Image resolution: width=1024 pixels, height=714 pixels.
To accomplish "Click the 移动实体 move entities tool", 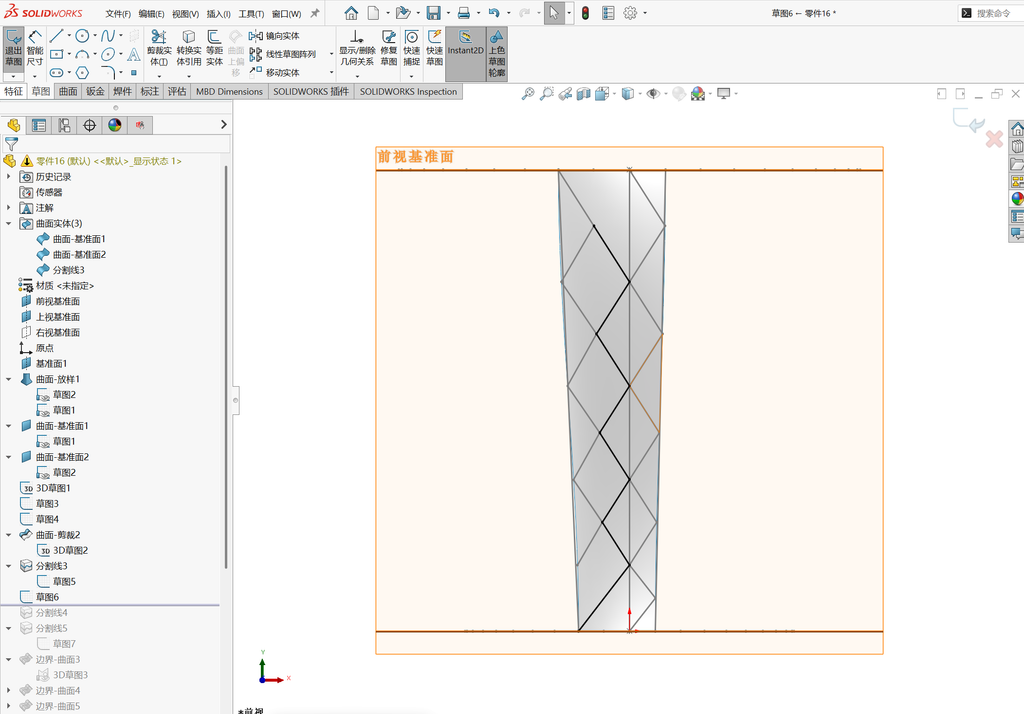I will click(x=274, y=73).
